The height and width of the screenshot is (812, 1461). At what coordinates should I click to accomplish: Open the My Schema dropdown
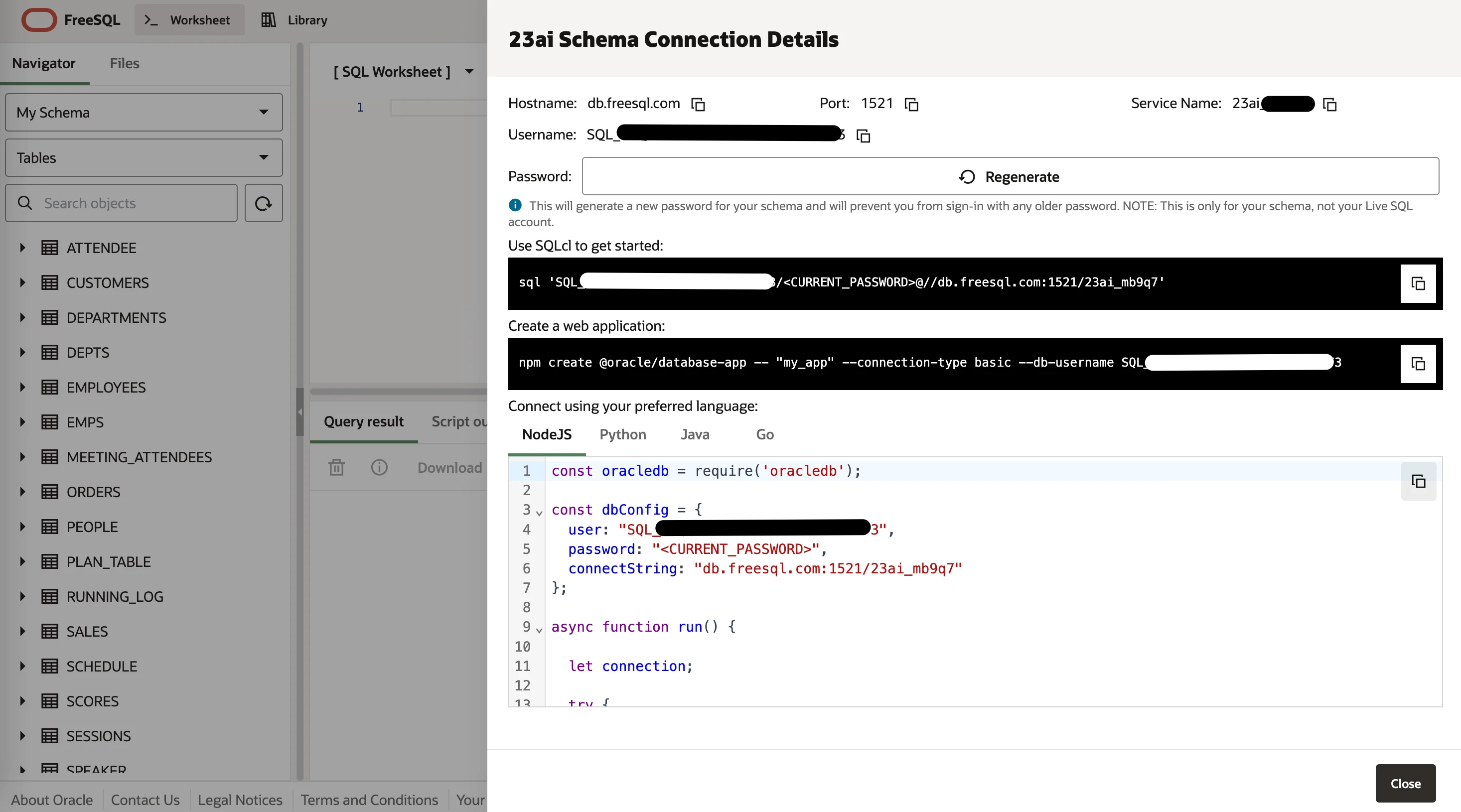[144, 112]
